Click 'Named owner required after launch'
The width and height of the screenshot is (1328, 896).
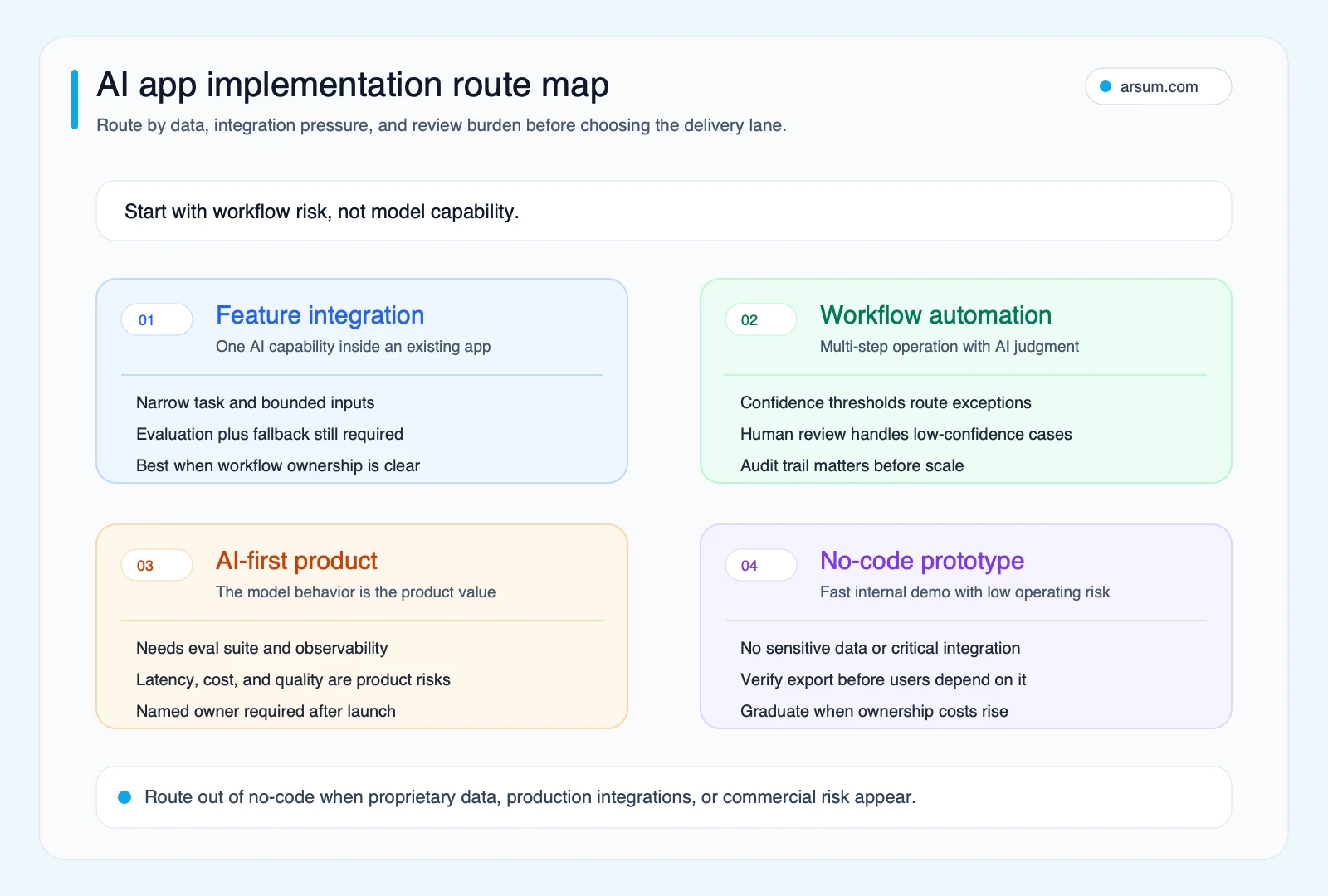(266, 711)
